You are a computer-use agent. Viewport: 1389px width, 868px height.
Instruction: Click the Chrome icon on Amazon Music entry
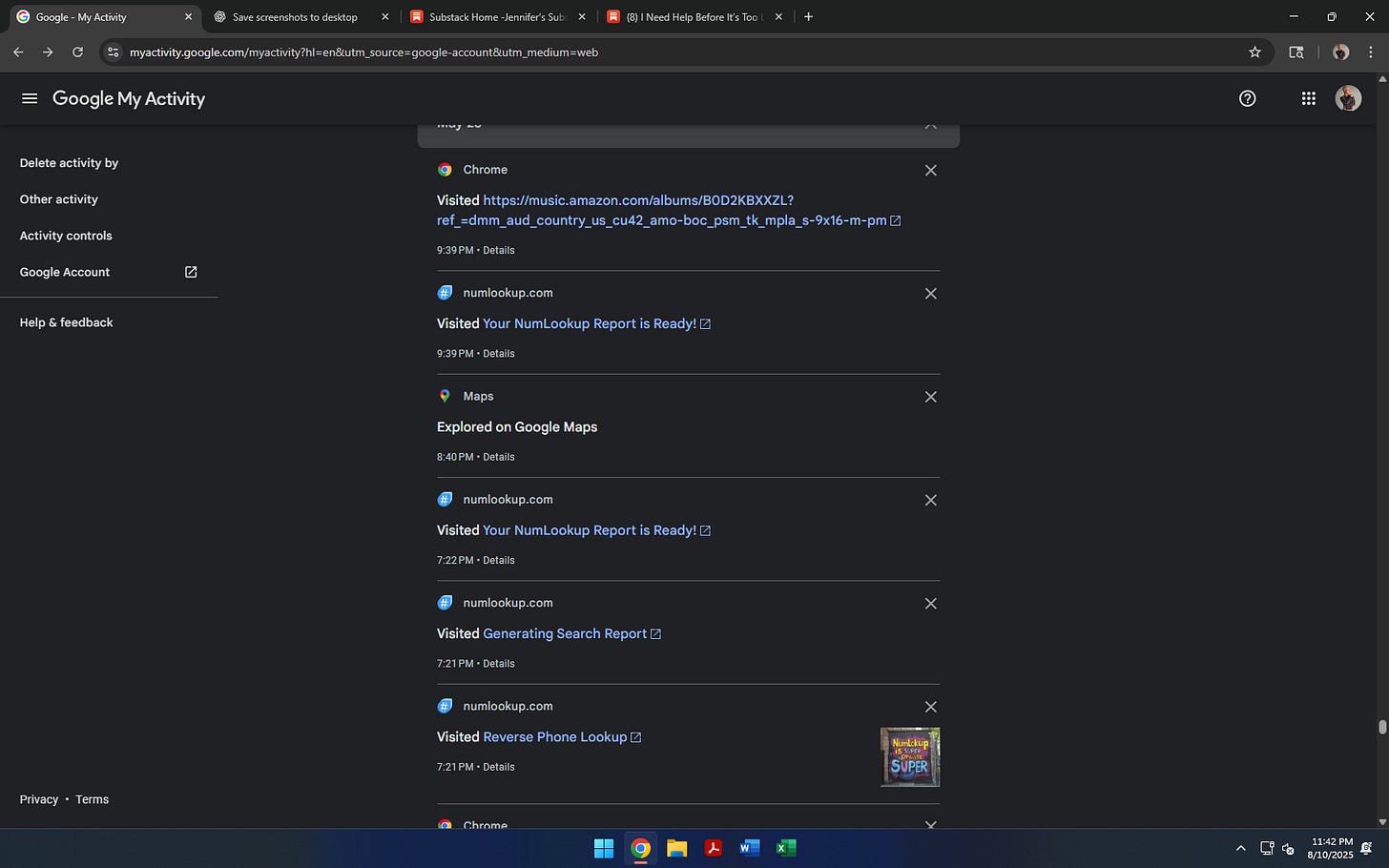(x=445, y=170)
